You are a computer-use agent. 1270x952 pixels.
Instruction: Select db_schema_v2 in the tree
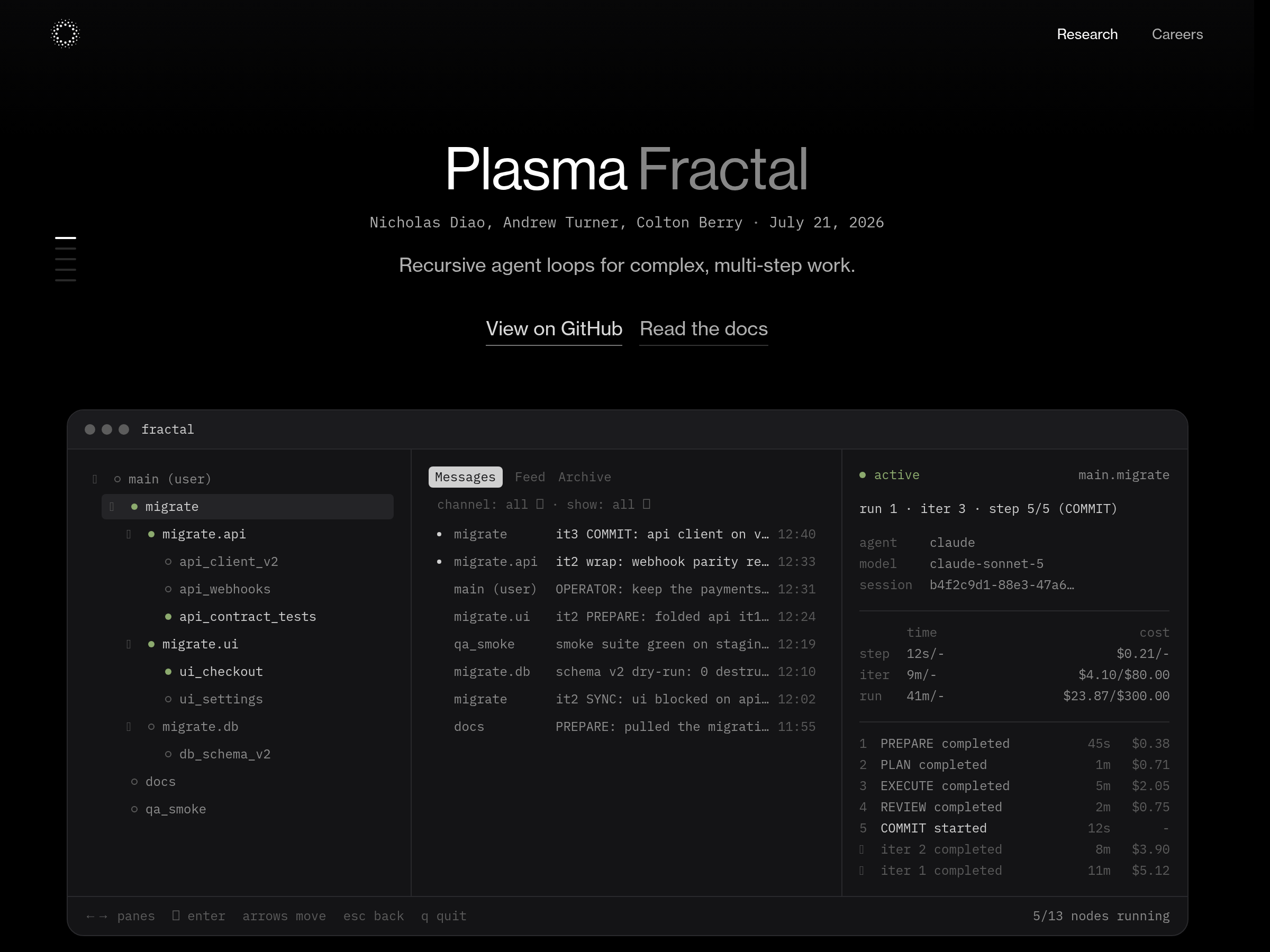(x=224, y=755)
